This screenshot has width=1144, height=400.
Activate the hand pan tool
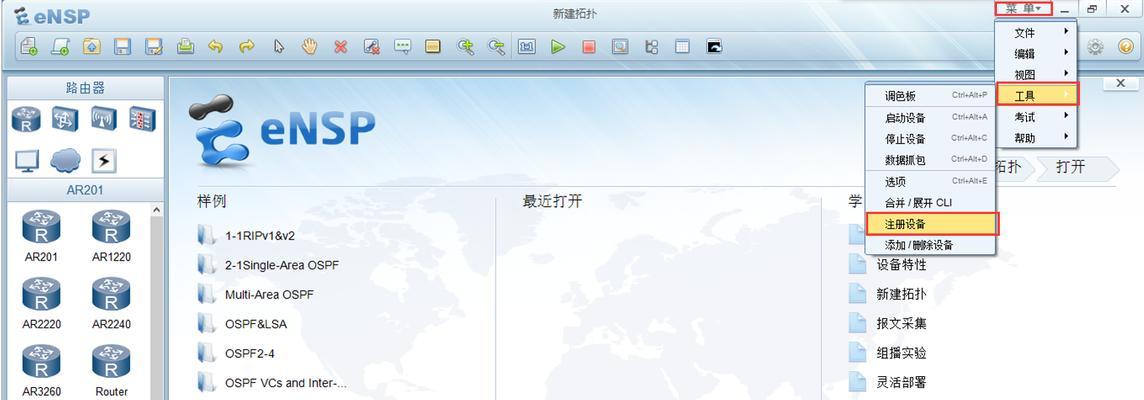click(x=310, y=47)
